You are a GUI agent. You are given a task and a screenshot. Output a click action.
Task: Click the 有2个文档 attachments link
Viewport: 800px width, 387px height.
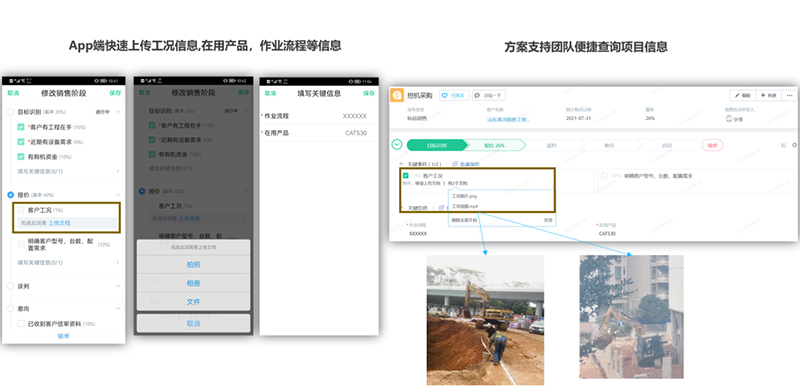(x=457, y=183)
